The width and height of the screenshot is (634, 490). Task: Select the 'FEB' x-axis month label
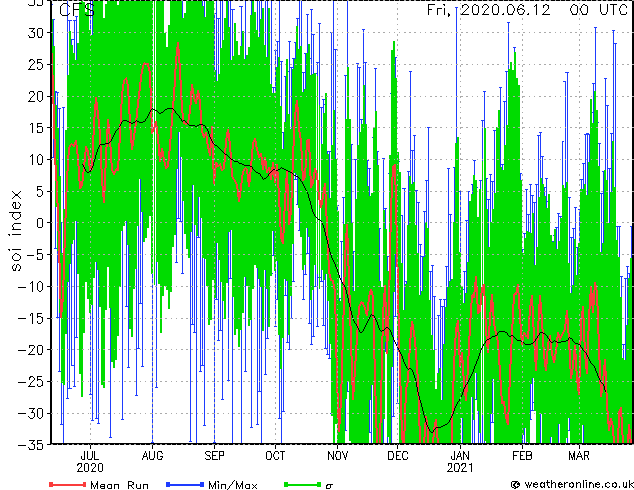(522, 456)
